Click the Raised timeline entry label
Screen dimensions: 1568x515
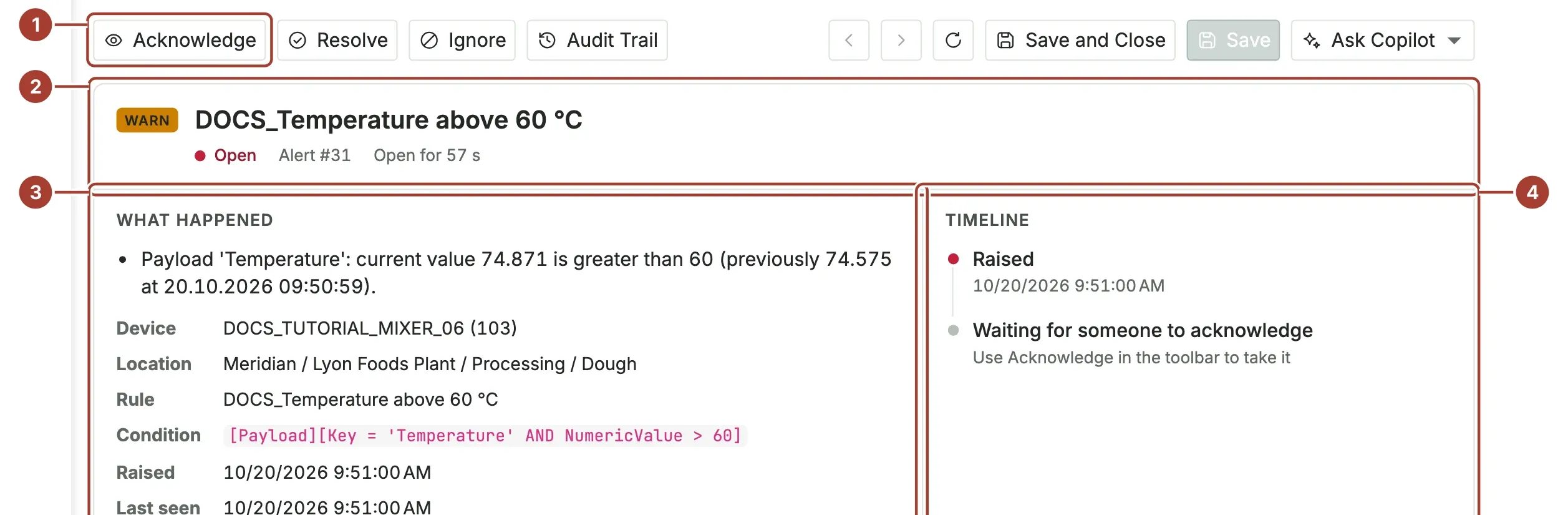pyautogui.click(x=1003, y=258)
